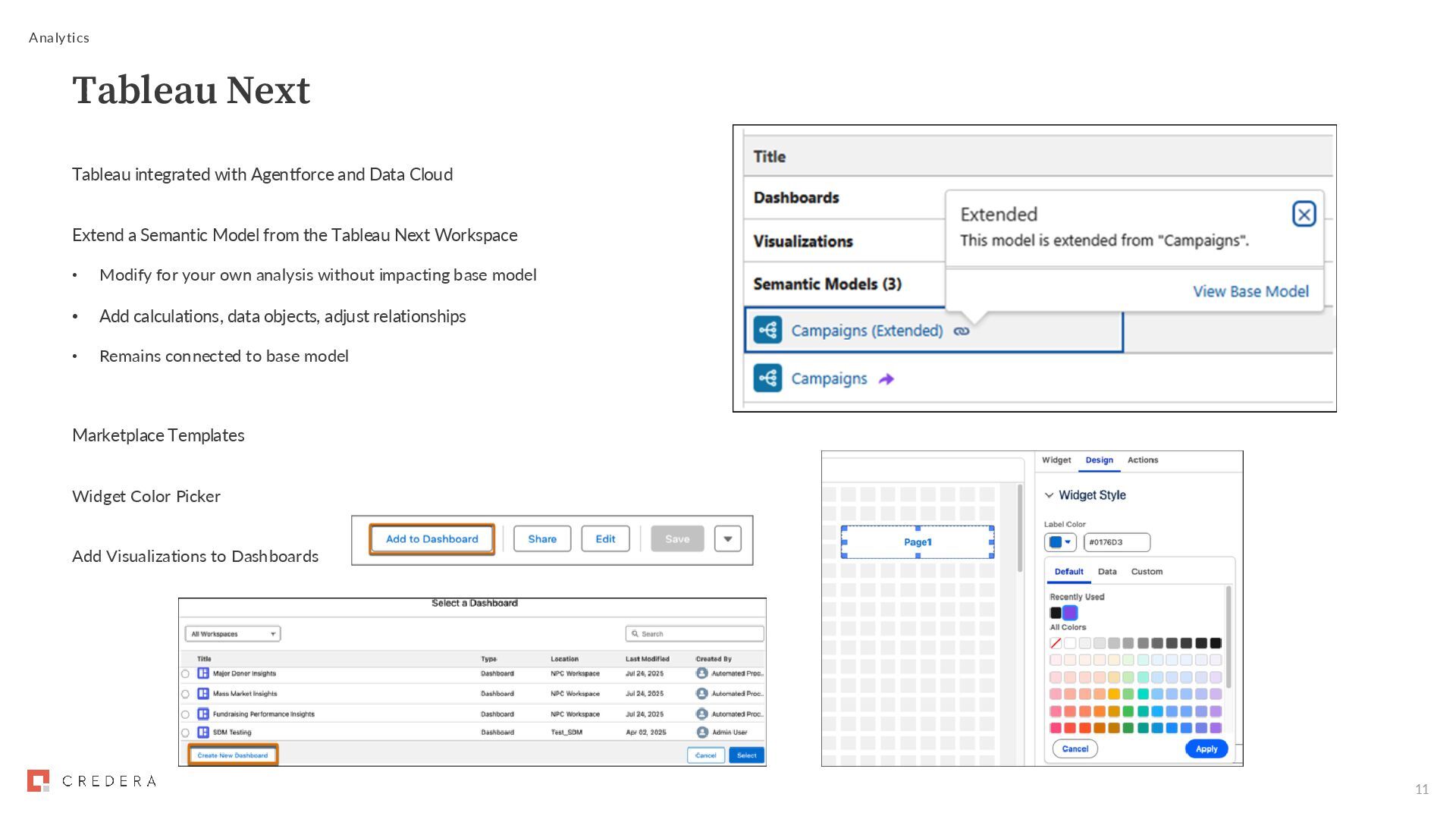The height and width of the screenshot is (819, 1456).
Task: Select the Major Donor Insights radio button
Action: [x=185, y=673]
